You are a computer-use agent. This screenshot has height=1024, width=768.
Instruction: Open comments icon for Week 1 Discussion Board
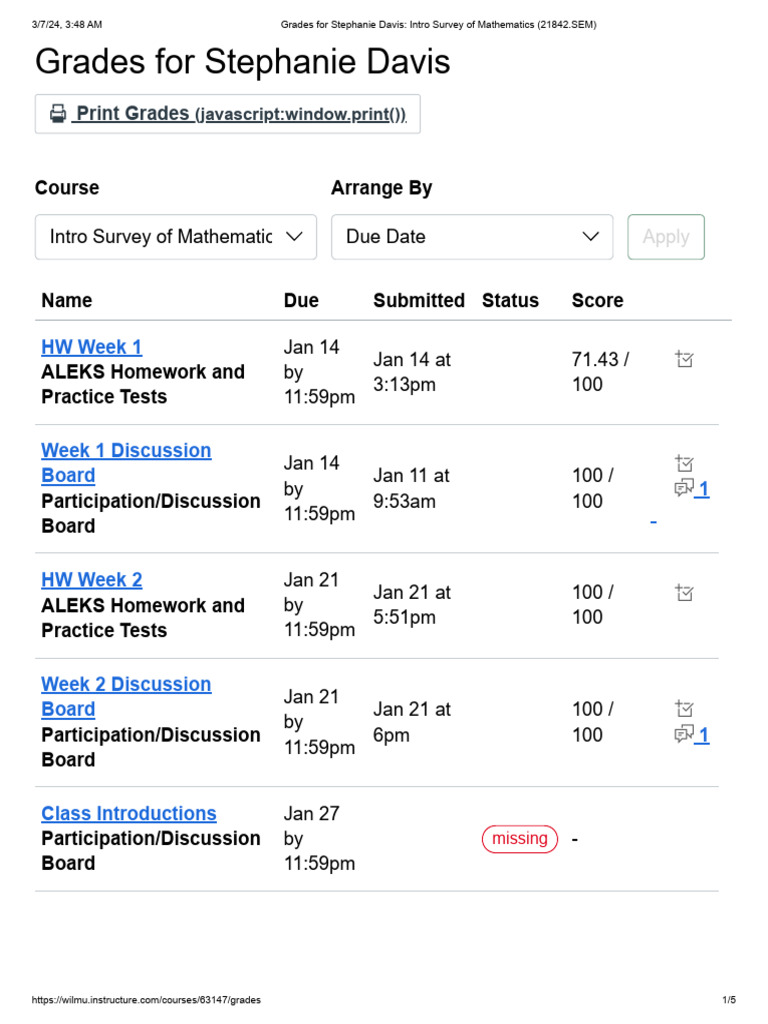pyautogui.click(x=685, y=488)
